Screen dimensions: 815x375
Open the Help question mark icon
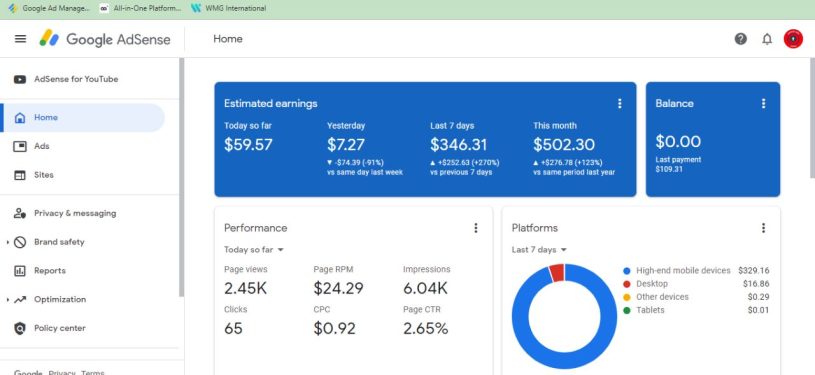click(741, 39)
